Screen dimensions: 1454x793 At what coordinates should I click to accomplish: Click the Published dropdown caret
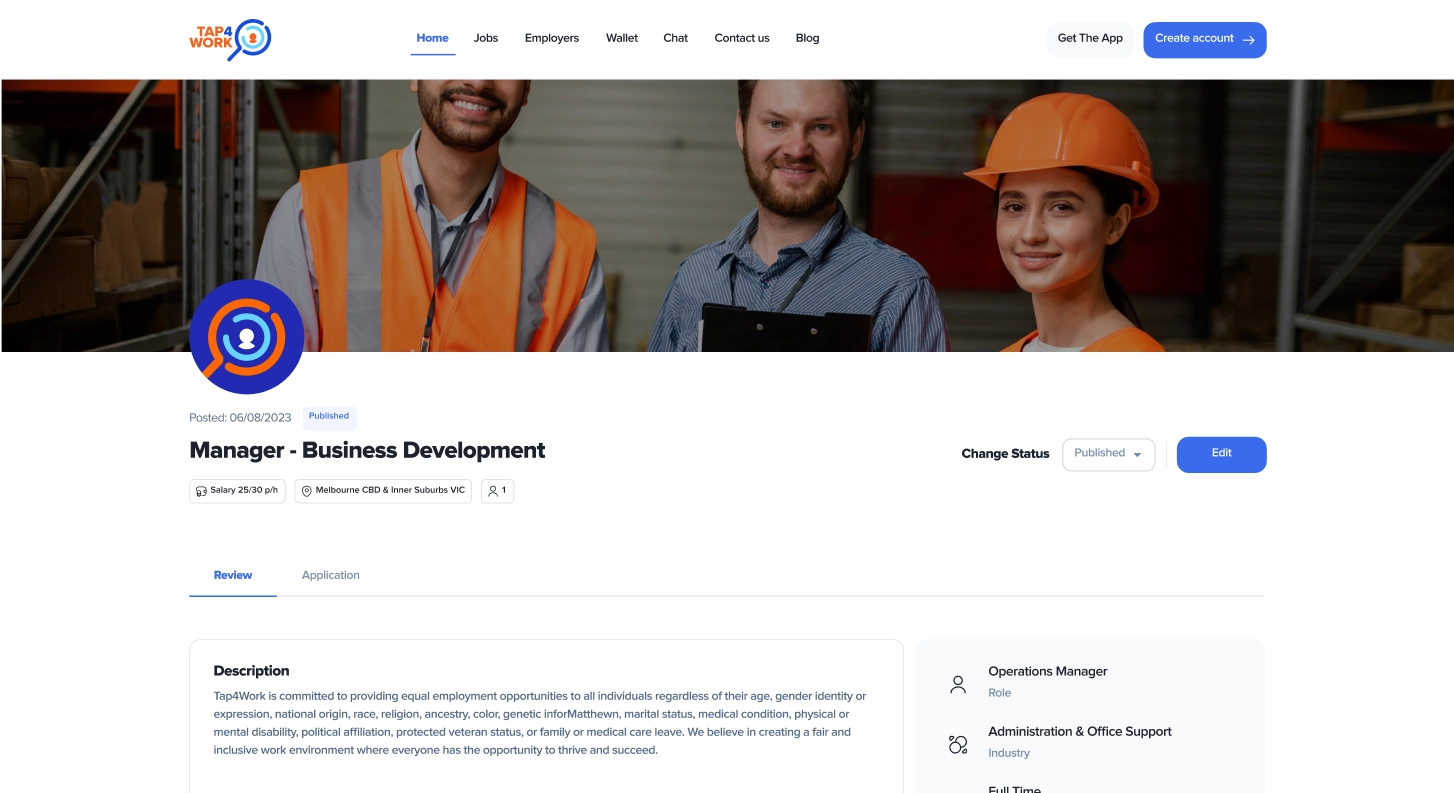1137,455
